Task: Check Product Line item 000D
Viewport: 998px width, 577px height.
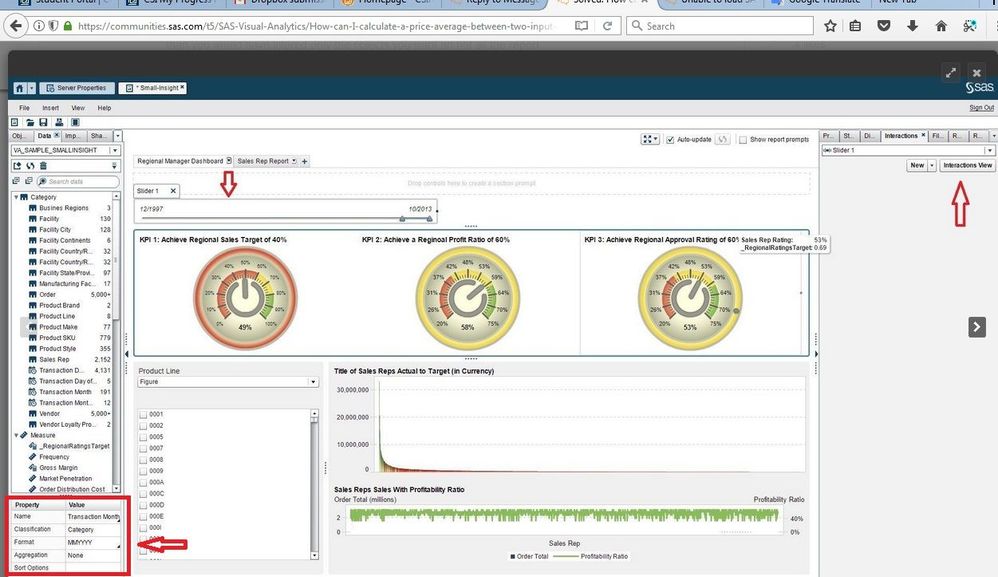Action: point(143,505)
